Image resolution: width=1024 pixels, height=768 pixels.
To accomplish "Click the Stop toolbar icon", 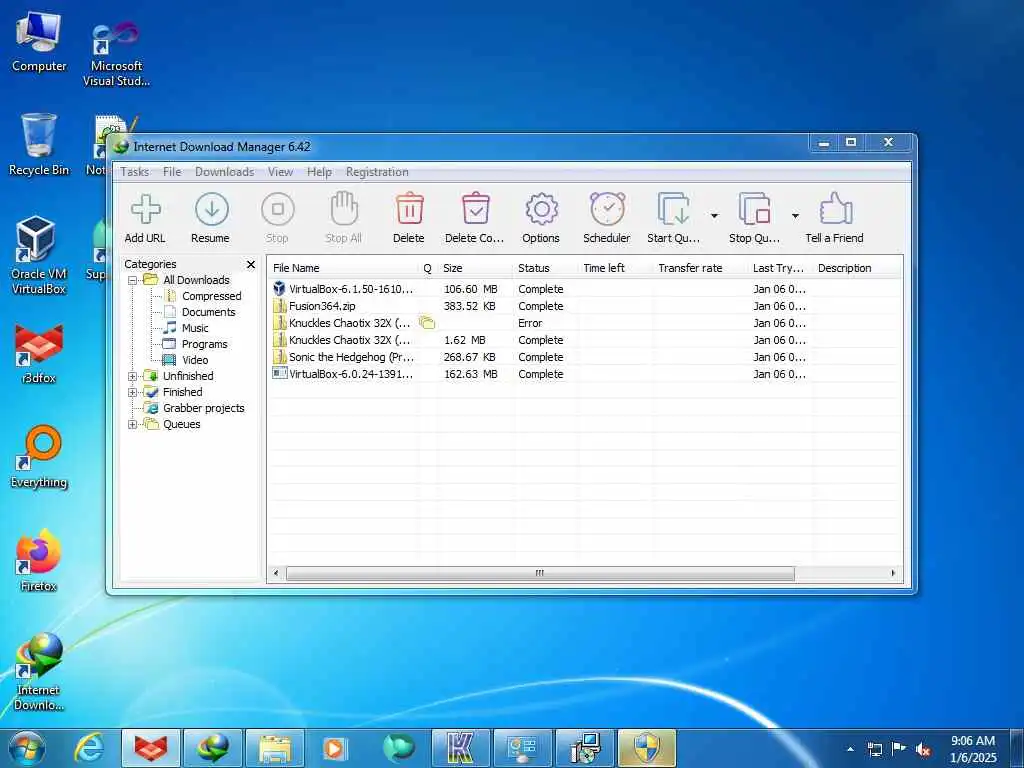I will click(x=278, y=210).
